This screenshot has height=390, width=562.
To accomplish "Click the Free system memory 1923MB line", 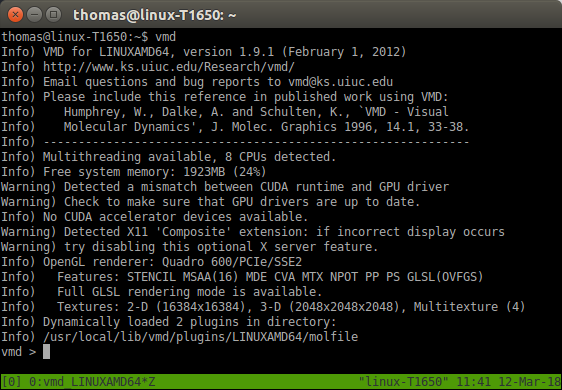I will pyautogui.click(x=134, y=172).
